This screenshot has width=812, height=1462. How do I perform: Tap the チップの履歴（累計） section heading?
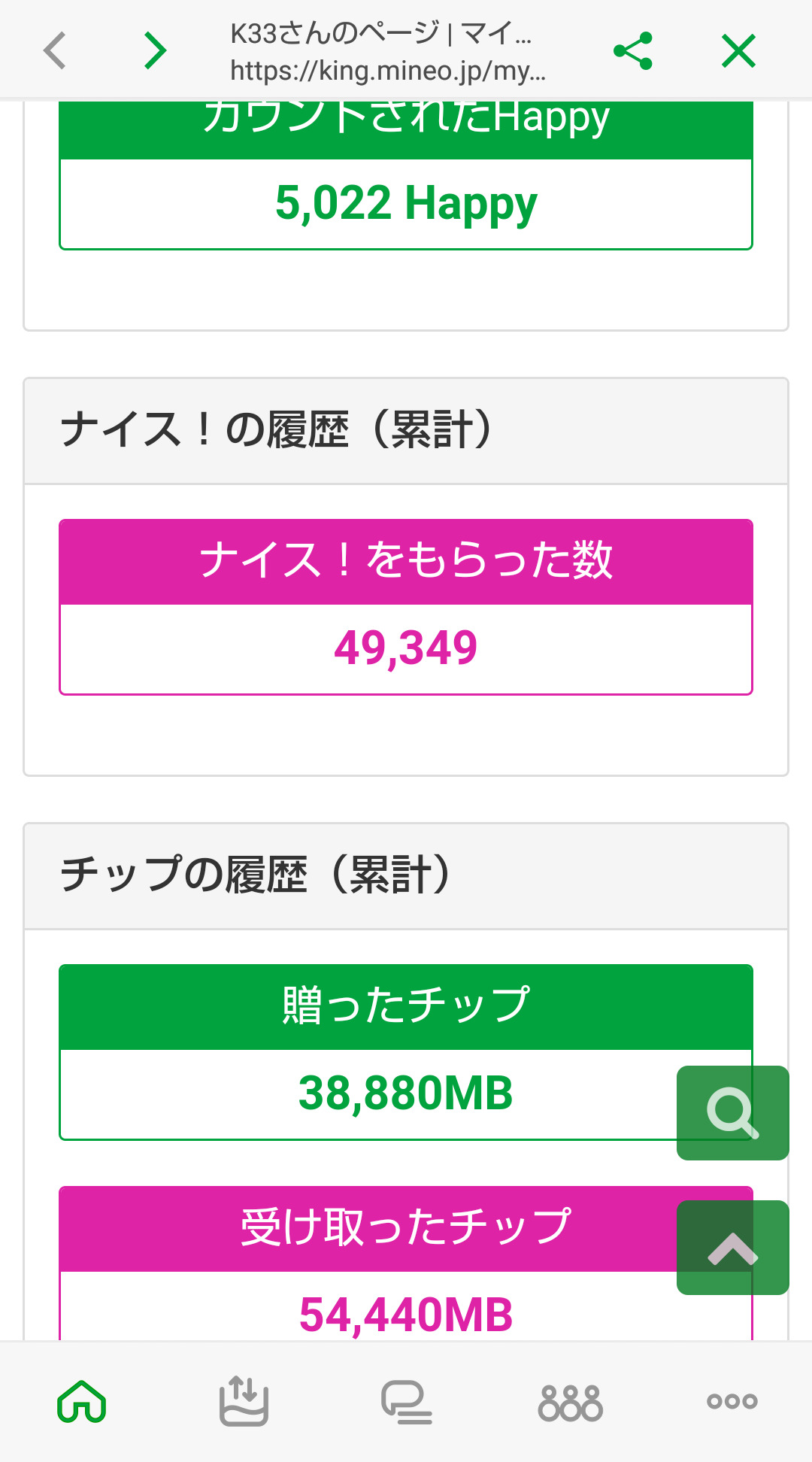click(256, 875)
